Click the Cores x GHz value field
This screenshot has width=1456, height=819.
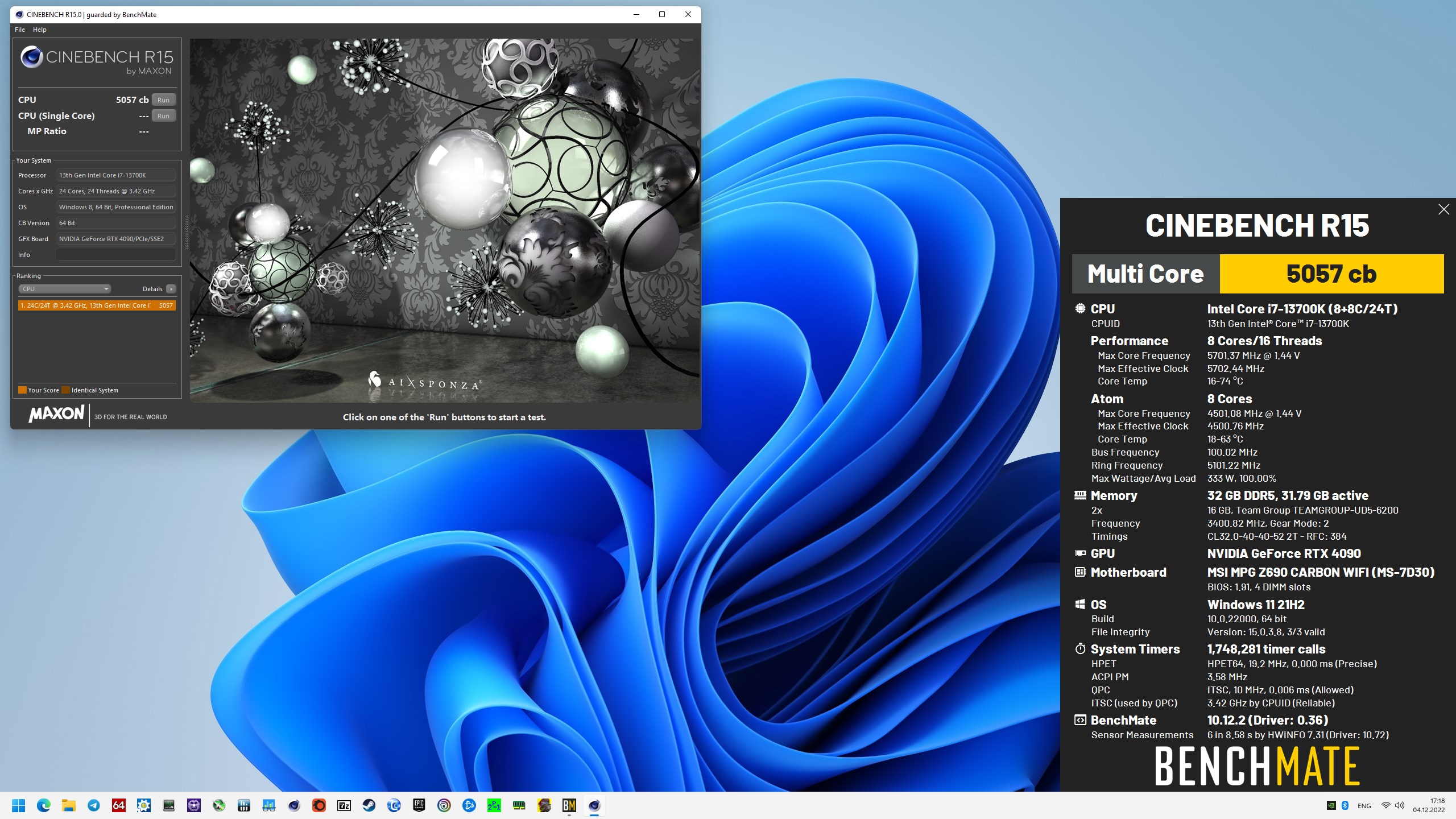point(116,191)
